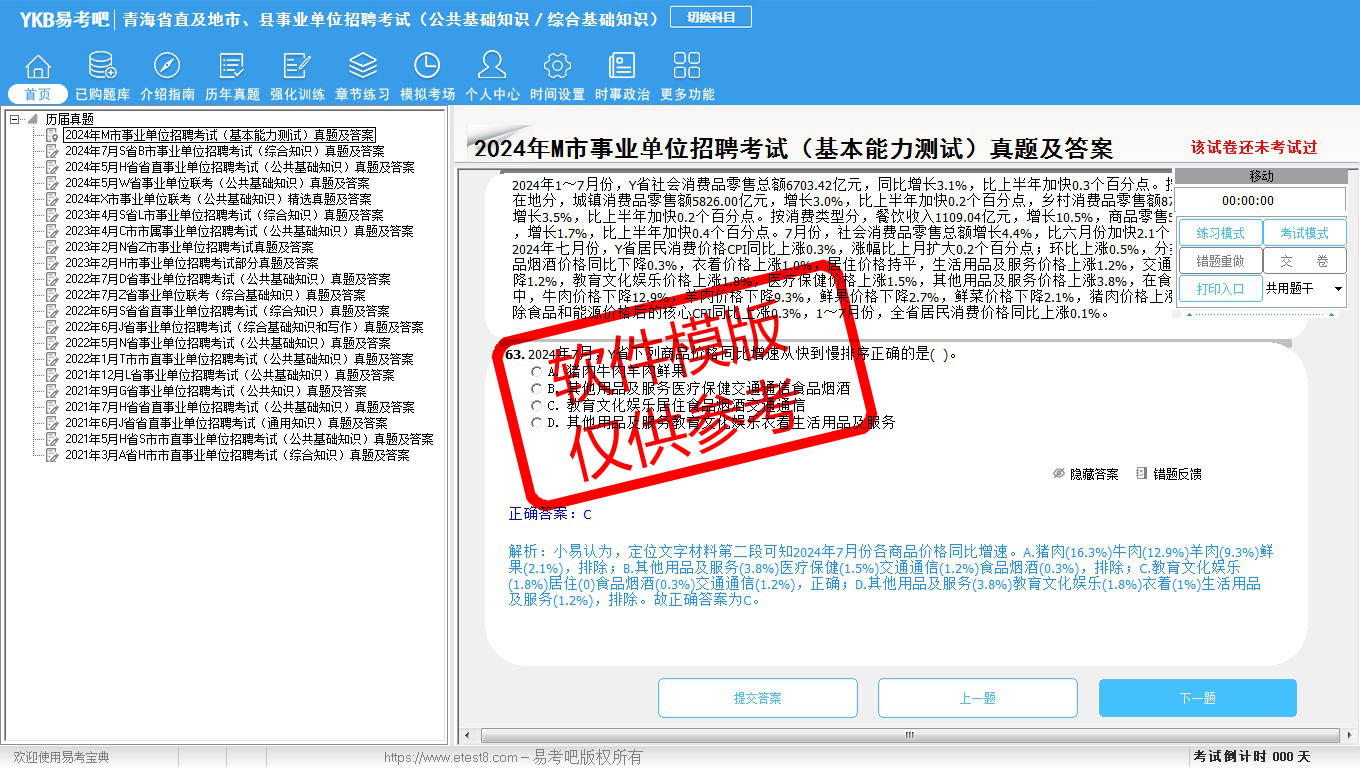
Task: Open 2024年7月S省B市 exam tree item
Action: 224,151
